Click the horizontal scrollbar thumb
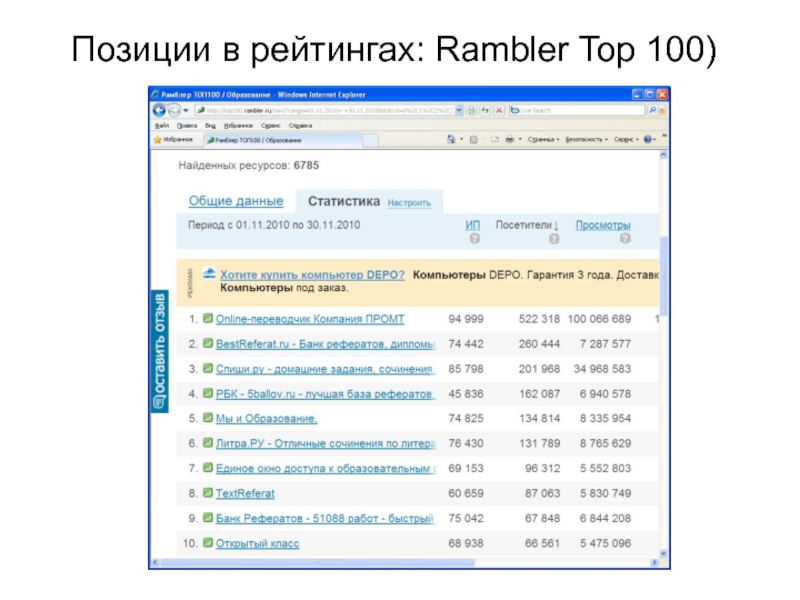 point(318,563)
